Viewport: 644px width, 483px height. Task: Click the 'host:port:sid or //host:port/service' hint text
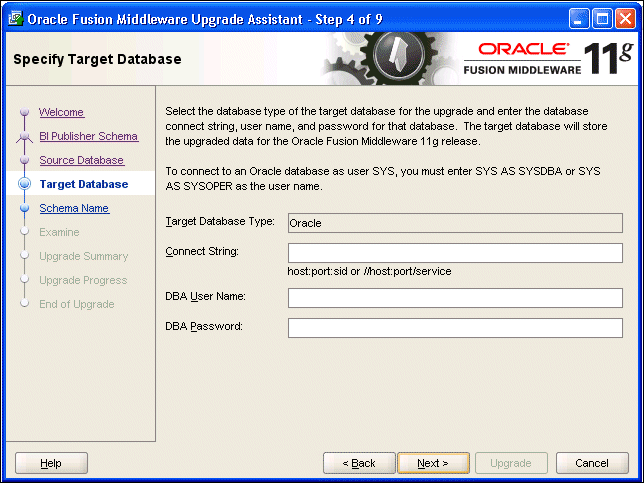369,271
